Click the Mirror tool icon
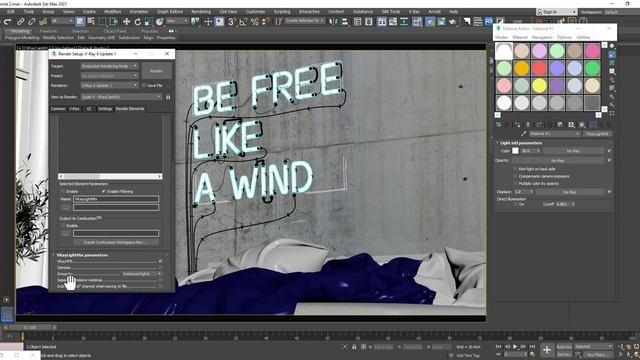This screenshot has height=360, width=640. 333,21
